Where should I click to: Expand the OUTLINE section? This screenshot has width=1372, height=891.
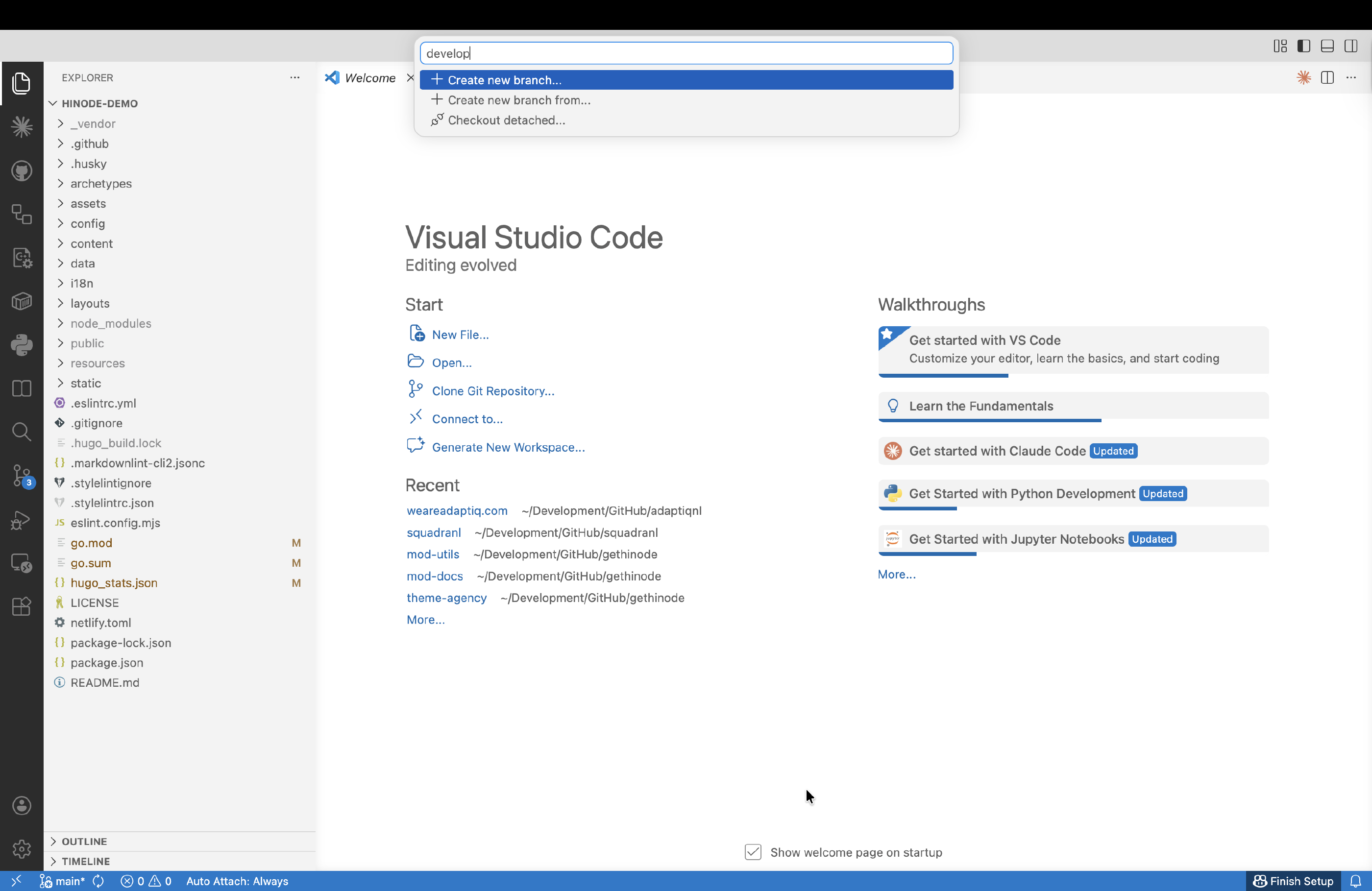click(x=84, y=841)
